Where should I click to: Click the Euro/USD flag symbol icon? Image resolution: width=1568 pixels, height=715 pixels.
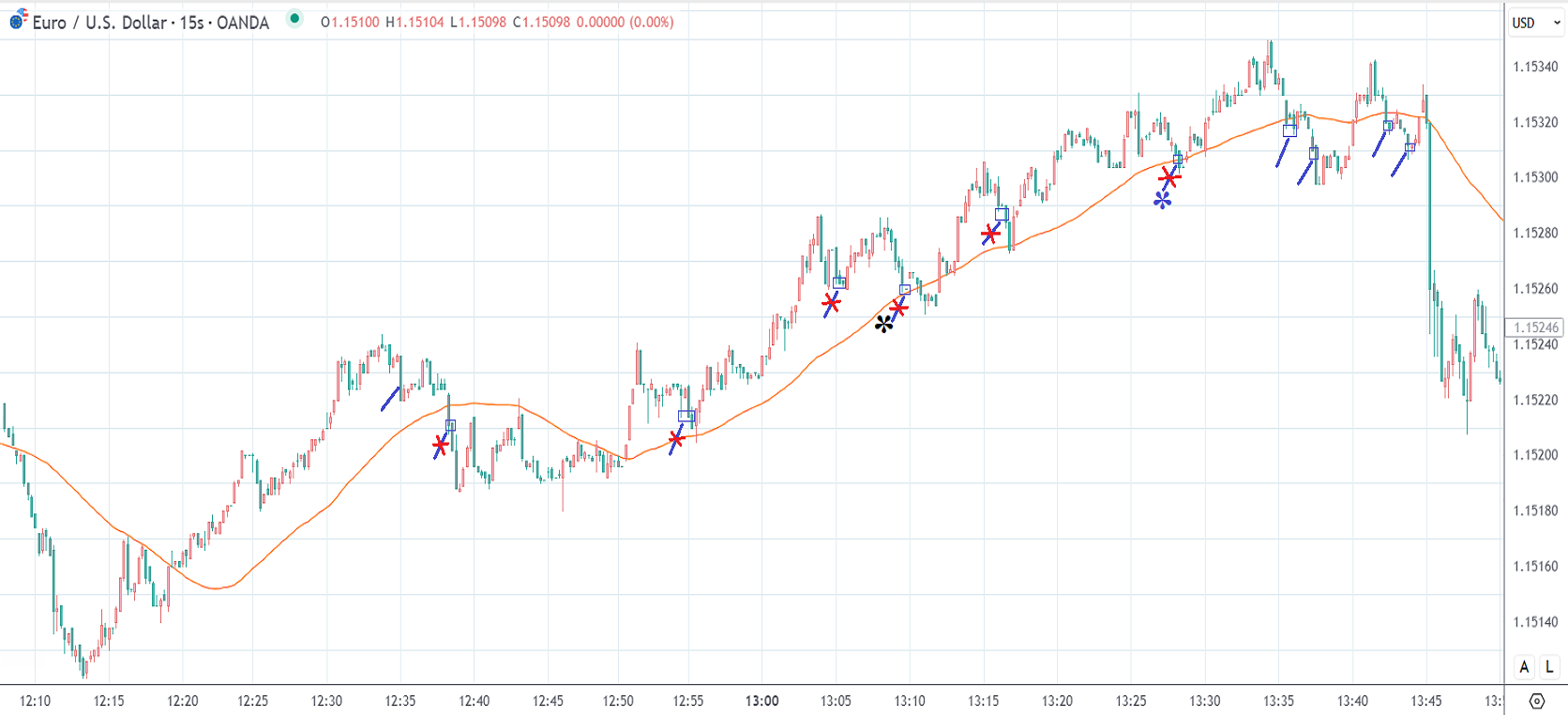tap(18, 20)
